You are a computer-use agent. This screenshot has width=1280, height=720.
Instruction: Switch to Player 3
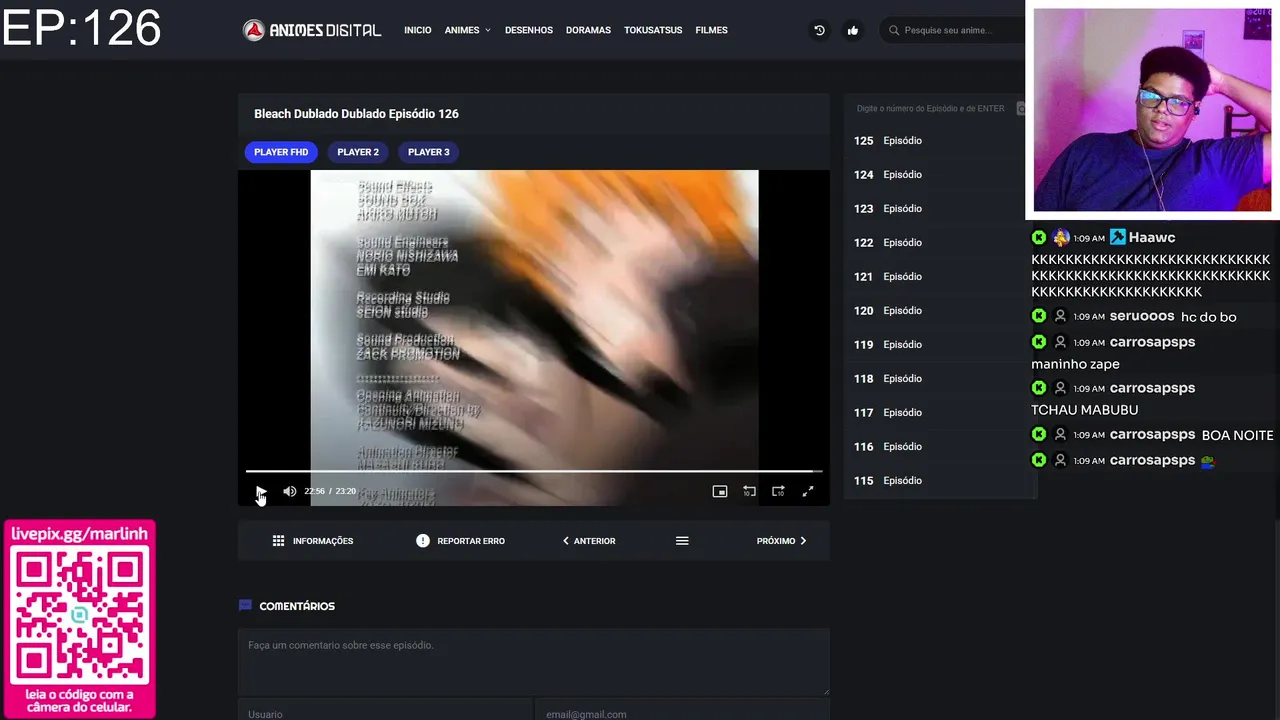428,152
